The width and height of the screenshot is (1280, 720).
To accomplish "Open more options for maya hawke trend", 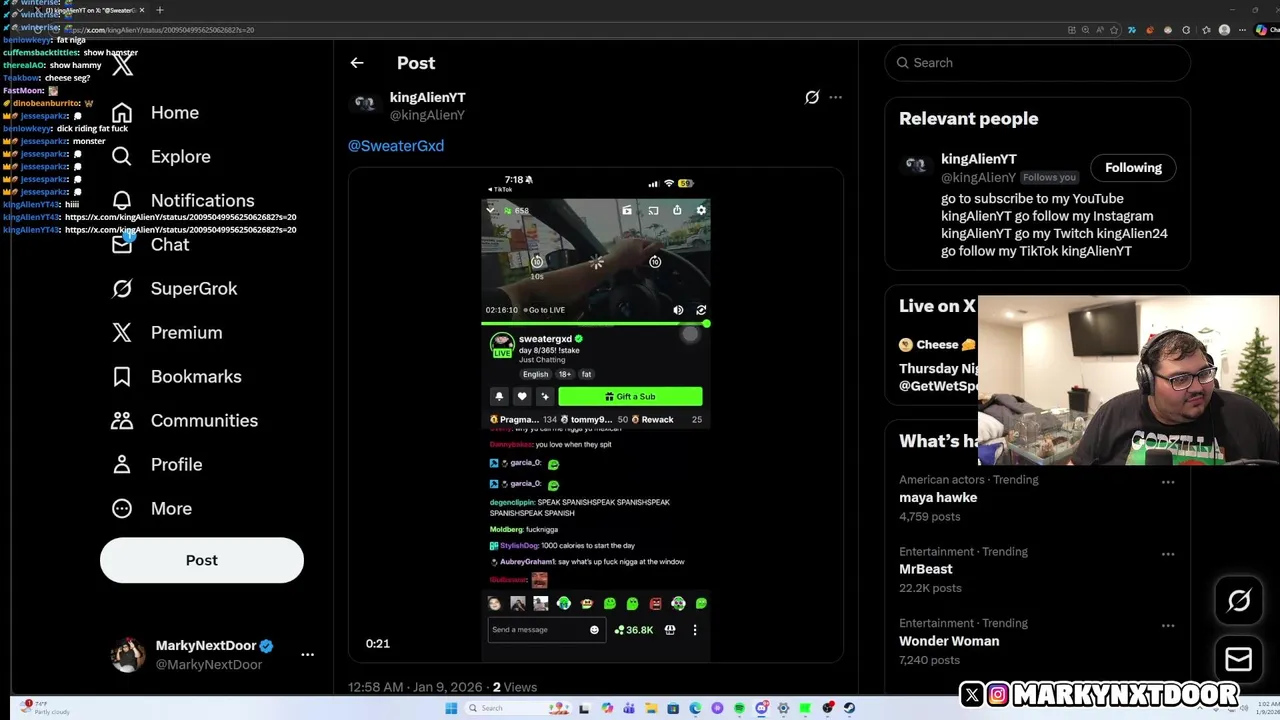I will [1167, 482].
